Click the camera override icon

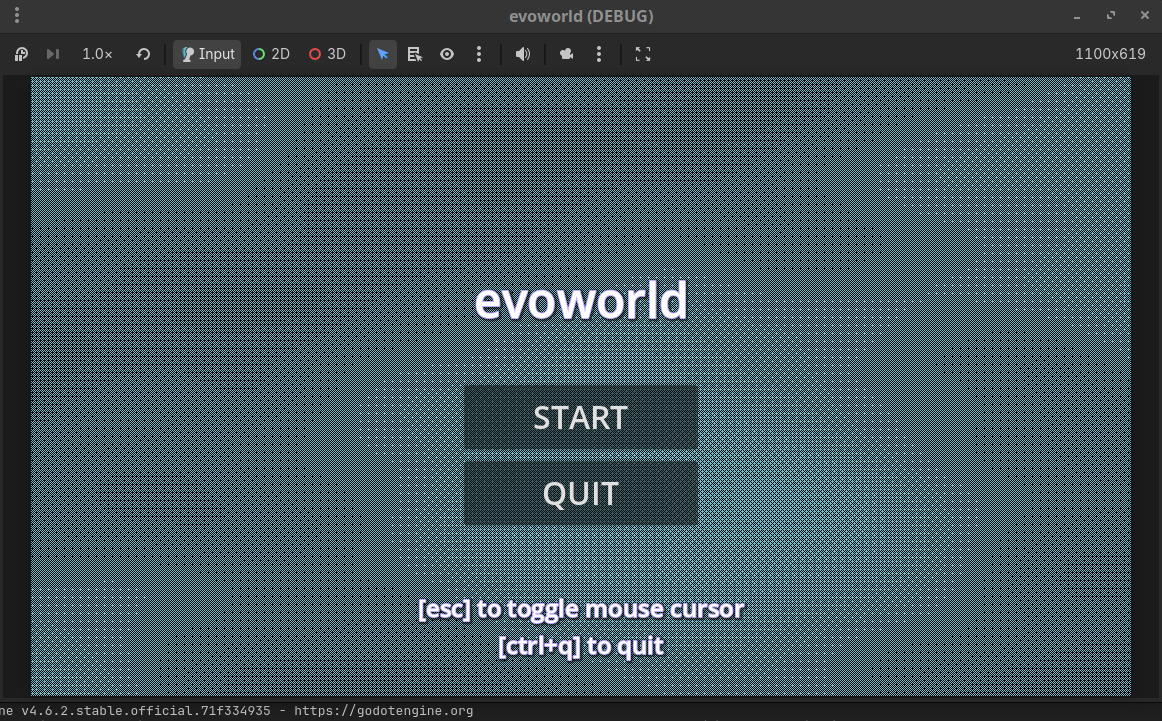point(567,54)
